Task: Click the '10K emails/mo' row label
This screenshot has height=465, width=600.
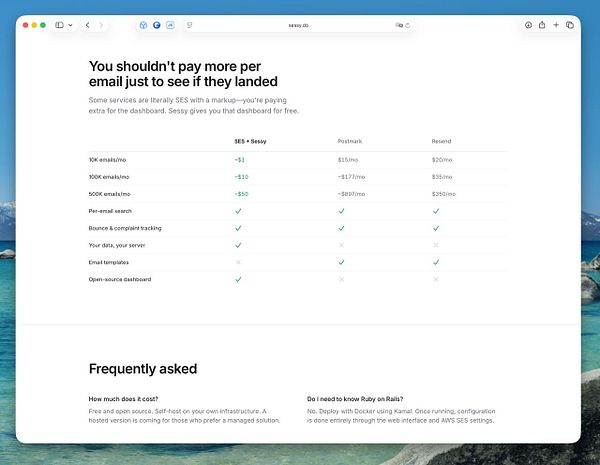Action: click(x=107, y=160)
